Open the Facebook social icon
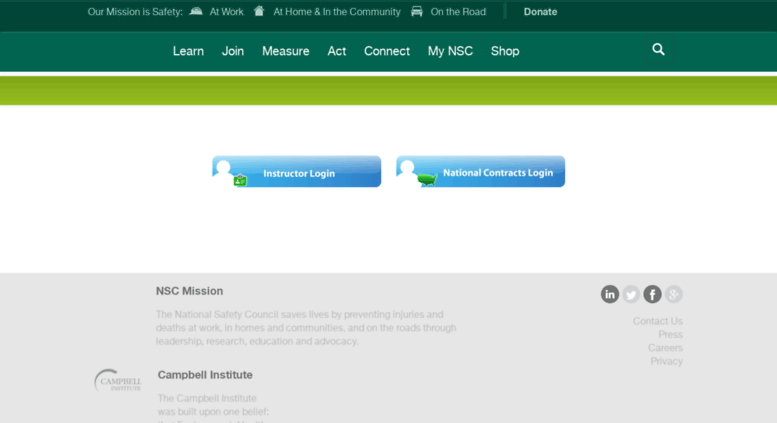 (x=652, y=294)
